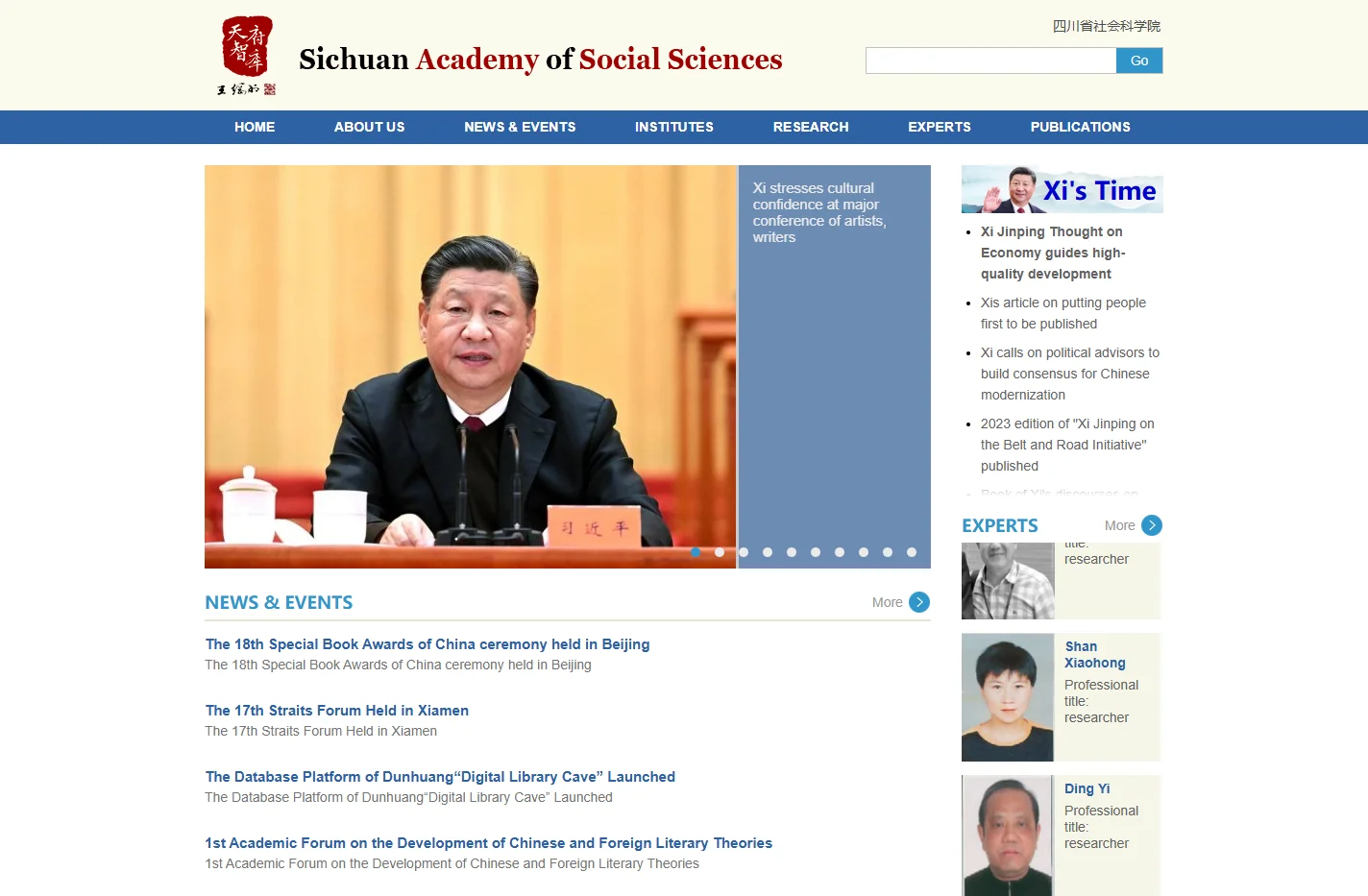The image size is (1368, 896).
Task: Open 17th Straits Forum Held in Xiamen headline
Action: click(337, 711)
